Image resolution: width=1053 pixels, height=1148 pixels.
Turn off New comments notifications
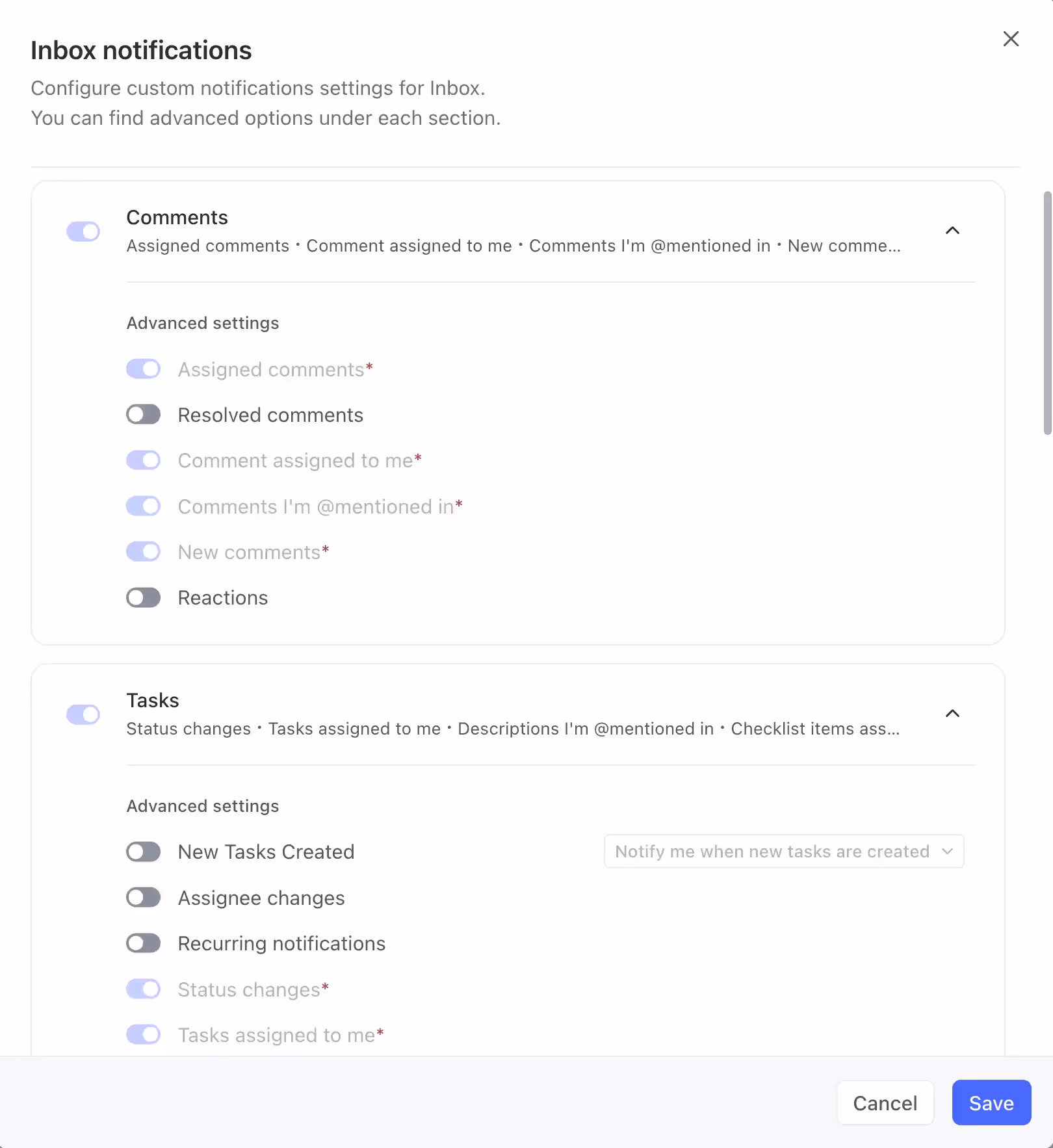point(143,551)
